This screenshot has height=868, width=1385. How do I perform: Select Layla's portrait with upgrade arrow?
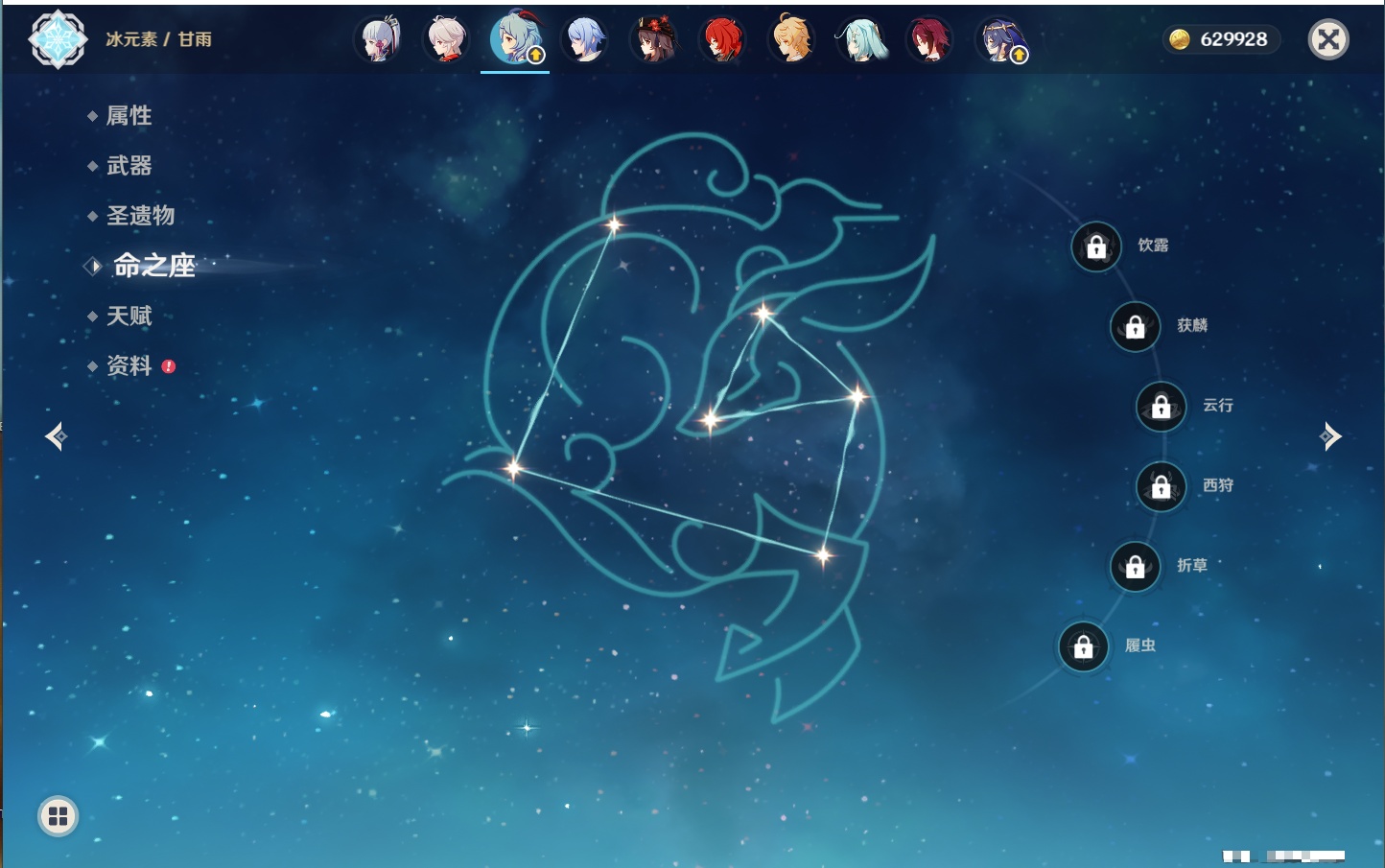point(1000,39)
